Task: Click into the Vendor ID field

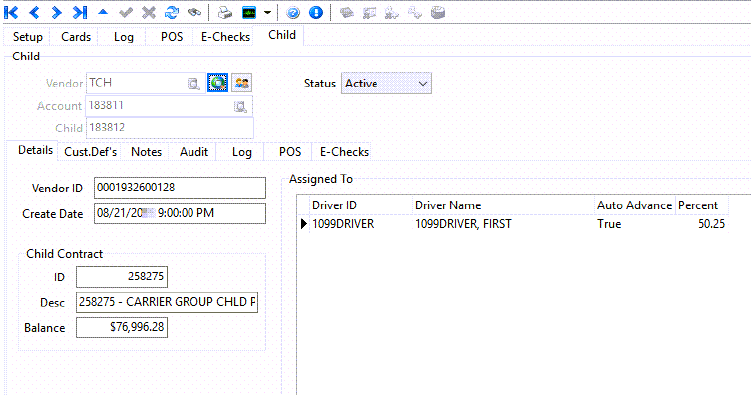Action: [180, 188]
